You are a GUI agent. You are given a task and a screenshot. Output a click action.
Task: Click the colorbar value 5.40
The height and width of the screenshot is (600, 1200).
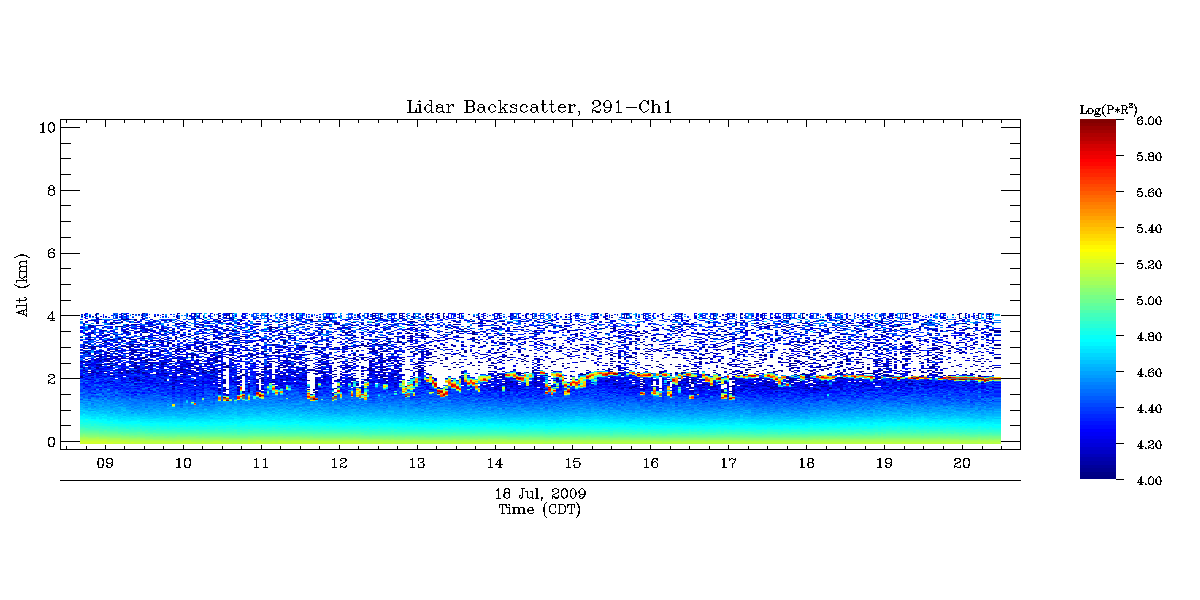[x=1148, y=229]
